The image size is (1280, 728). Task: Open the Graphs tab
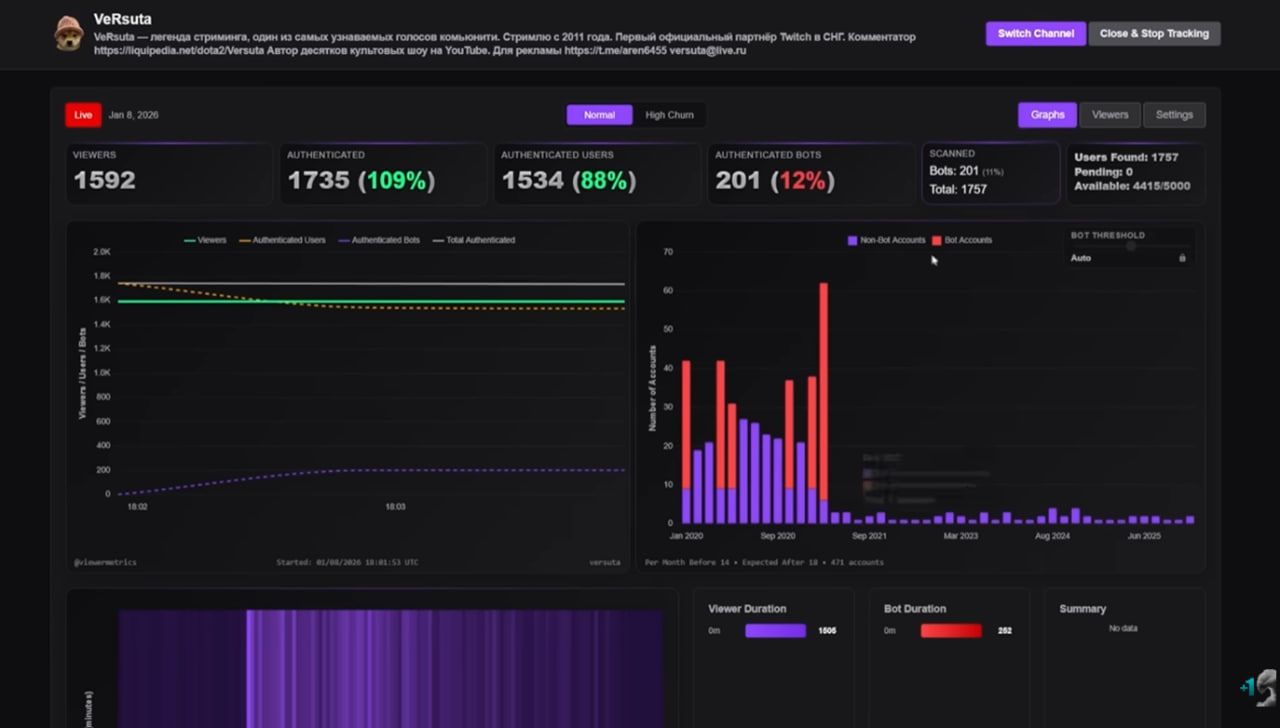pos(1047,115)
